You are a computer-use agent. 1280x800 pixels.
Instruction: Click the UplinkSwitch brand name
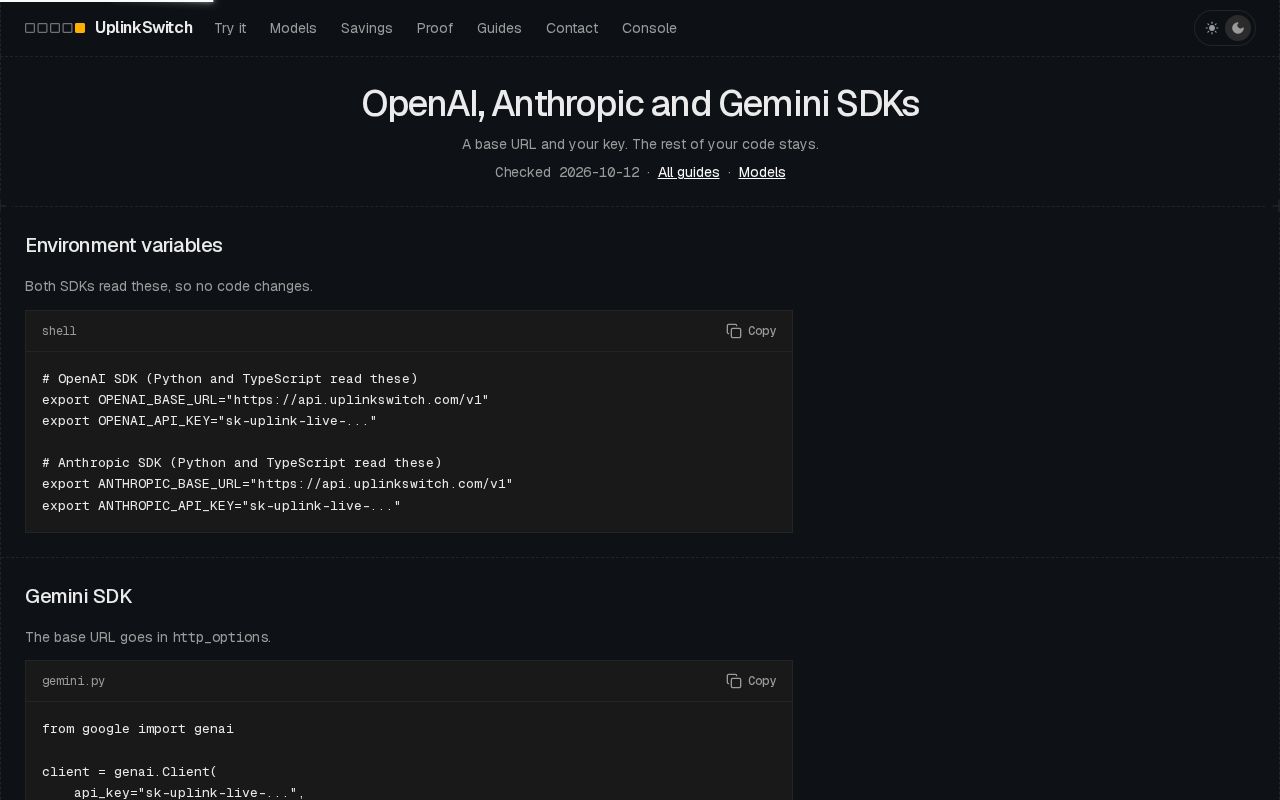click(144, 28)
